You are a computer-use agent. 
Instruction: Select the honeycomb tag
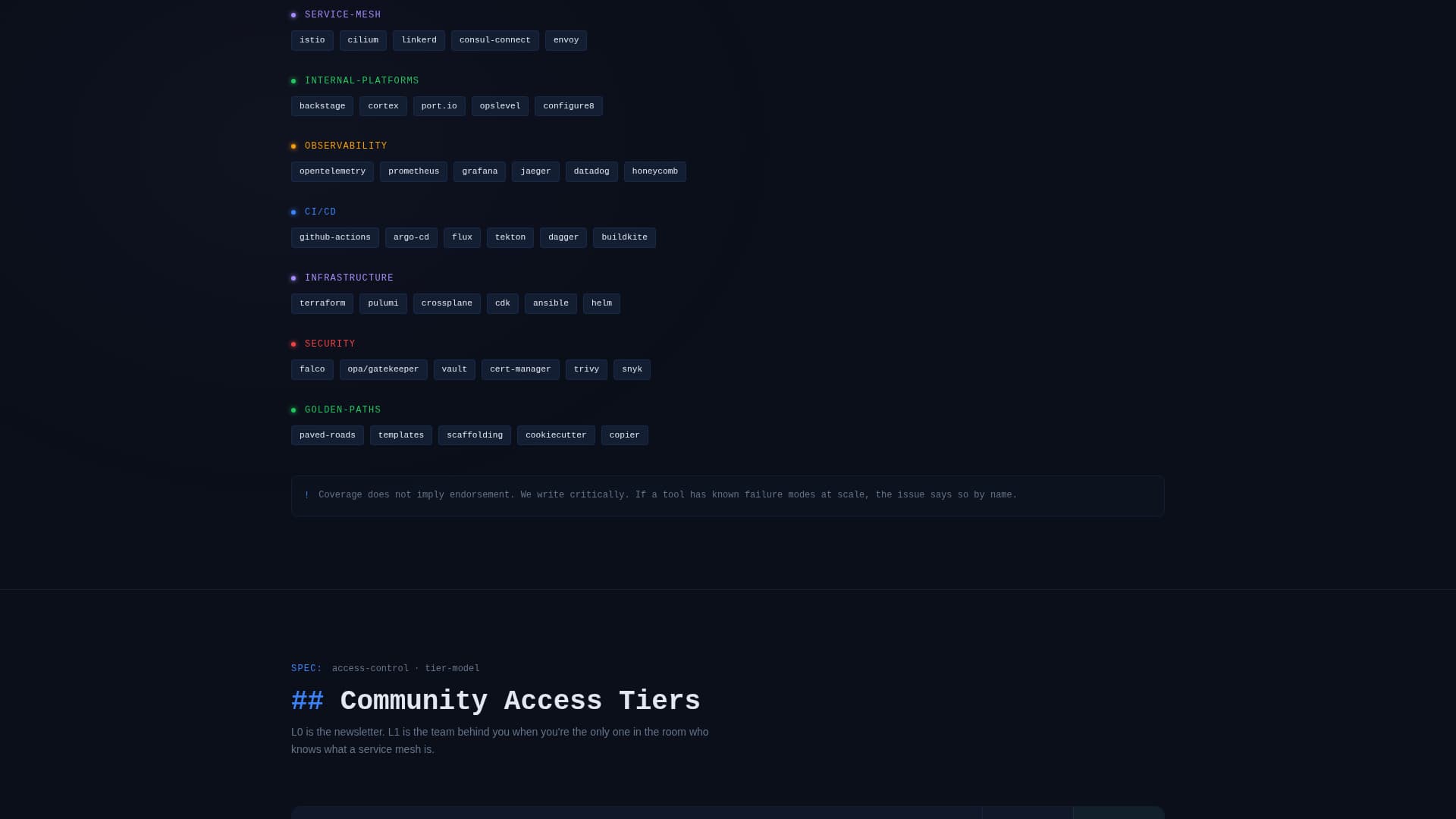(654, 171)
